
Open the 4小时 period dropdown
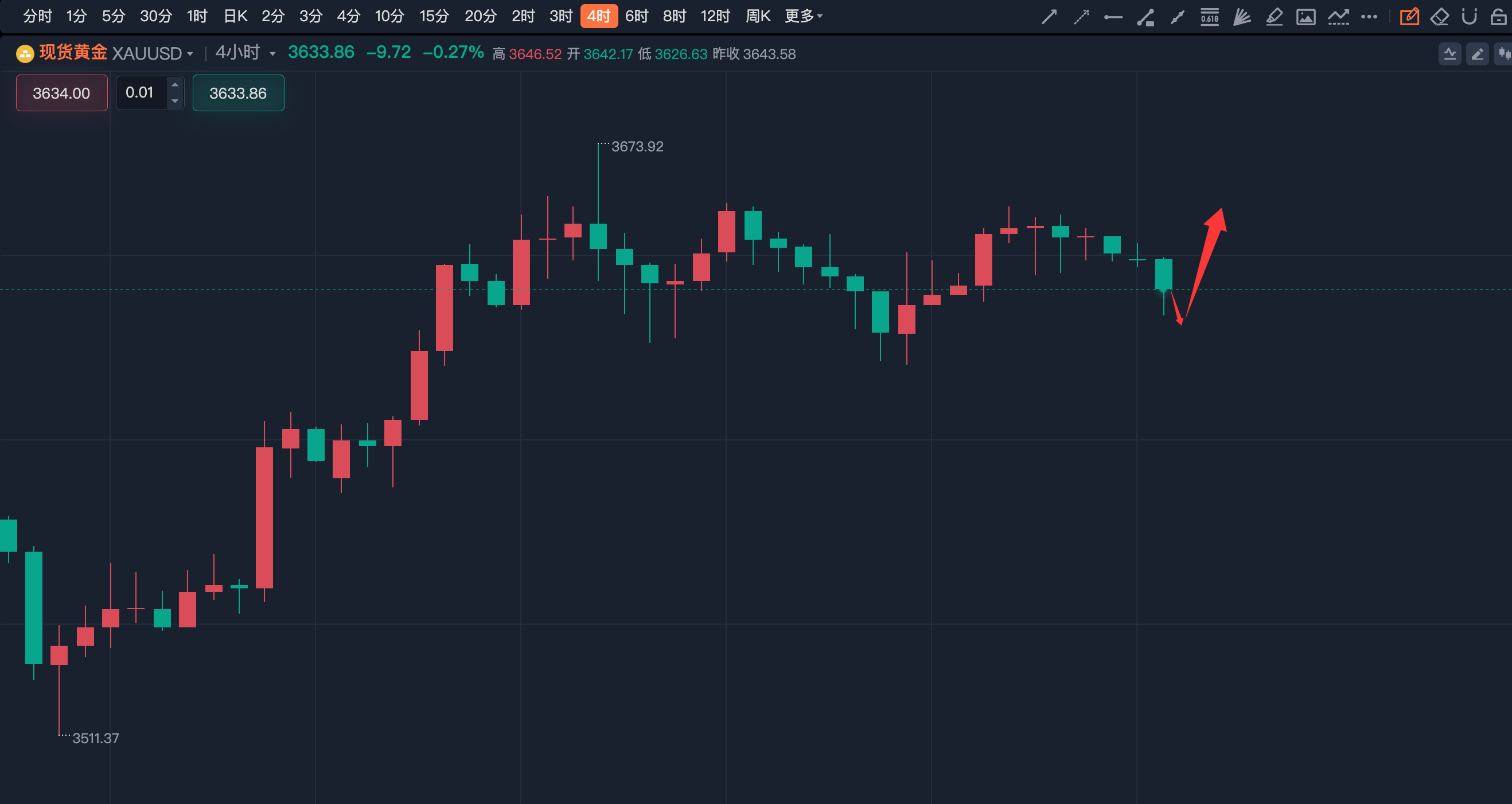[272, 54]
